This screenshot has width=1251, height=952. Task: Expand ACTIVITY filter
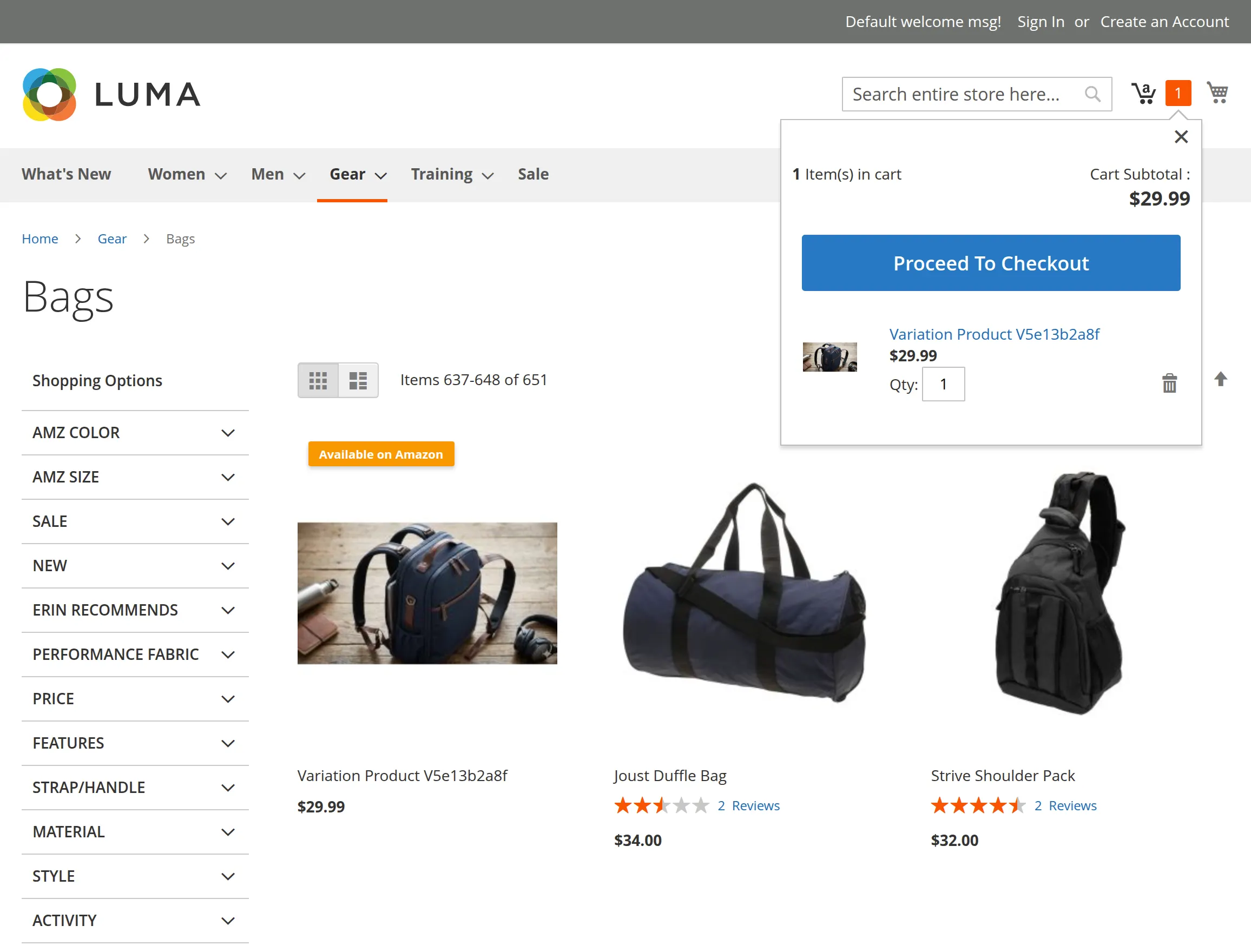(135, 921)
